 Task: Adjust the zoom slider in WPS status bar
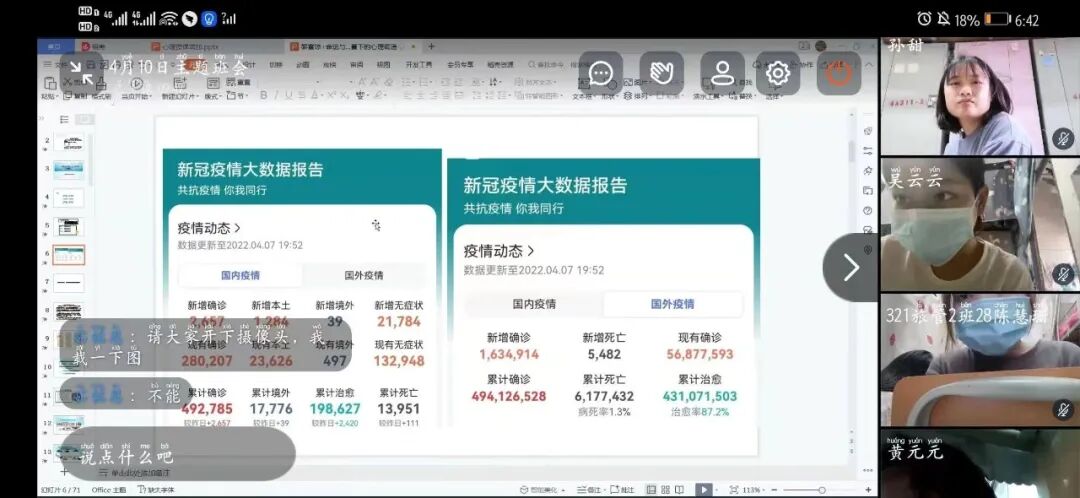click(824, 490)
